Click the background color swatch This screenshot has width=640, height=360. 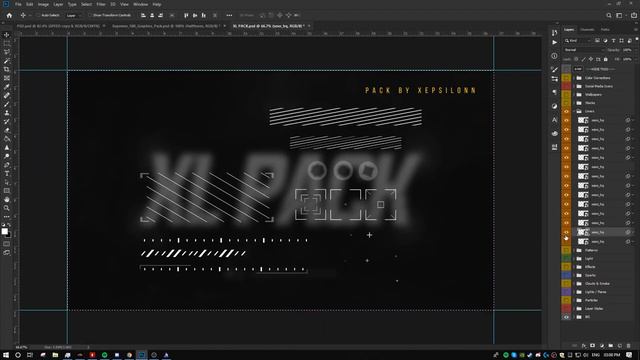coord(9,235)
